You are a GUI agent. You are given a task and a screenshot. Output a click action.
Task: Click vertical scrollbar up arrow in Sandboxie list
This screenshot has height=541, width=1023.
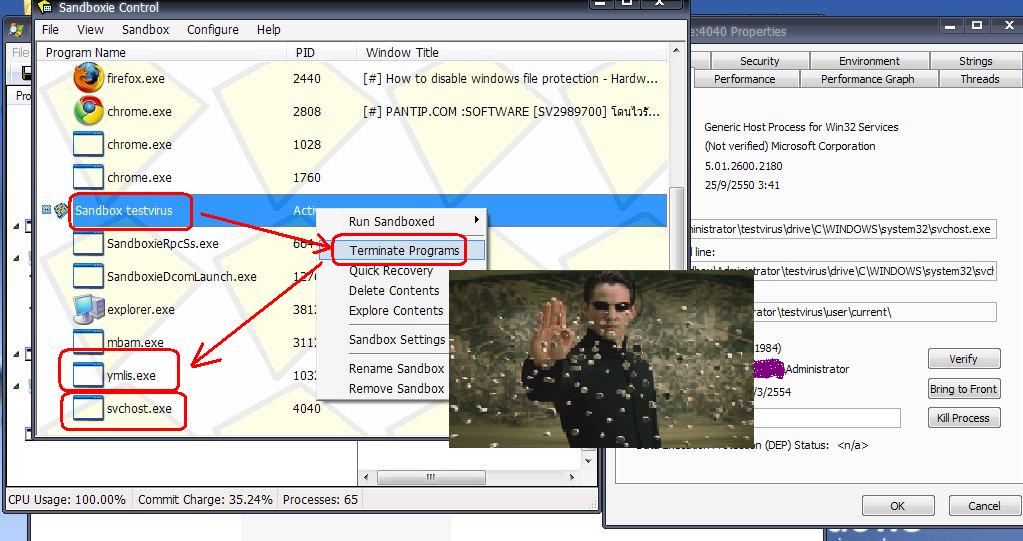click(x=677, y=51)
